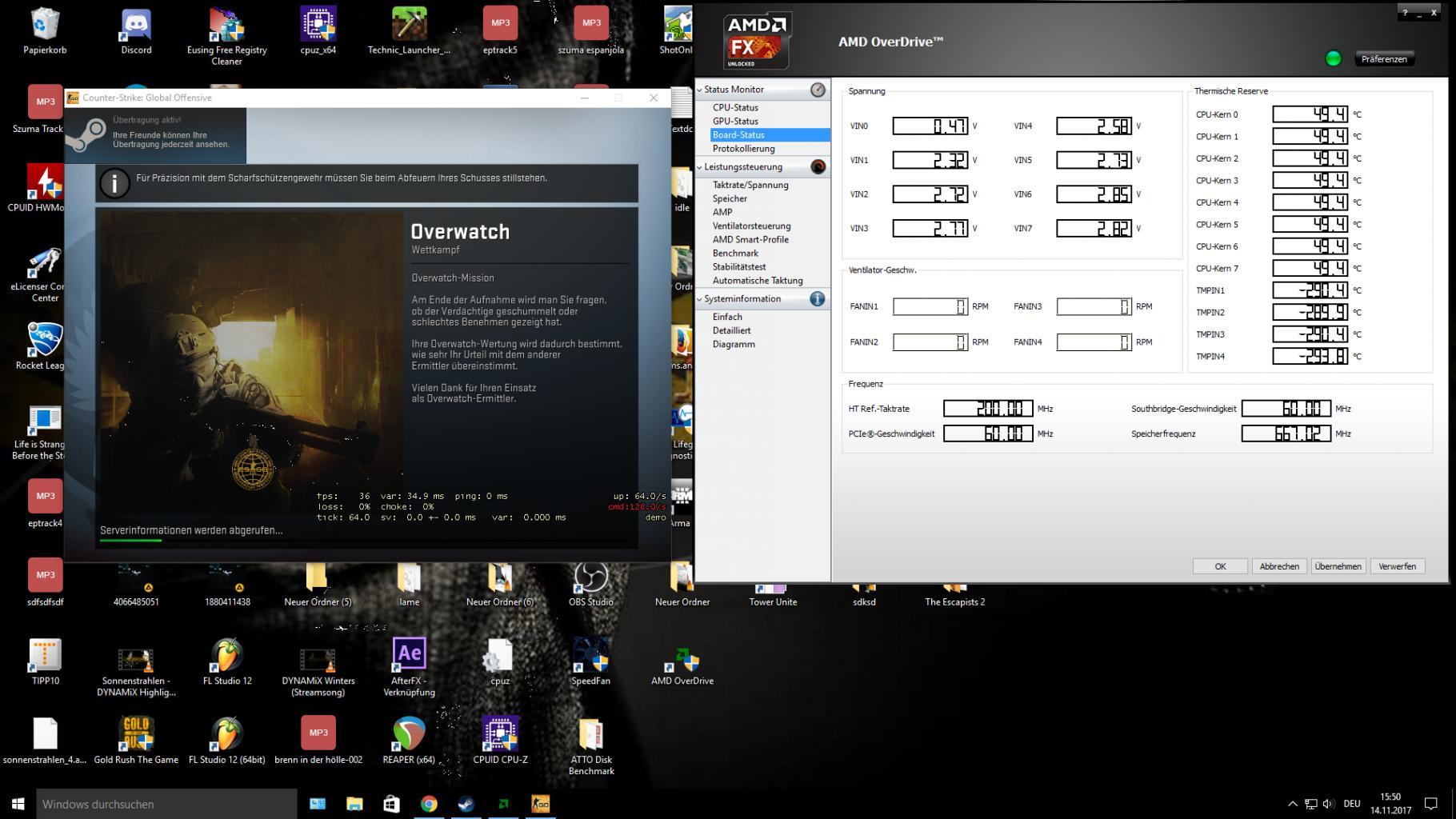Viewport: 1456px width, 819px height.
Task: Click the Steam icon in CS:GO overlay
Action: (86, 134)
